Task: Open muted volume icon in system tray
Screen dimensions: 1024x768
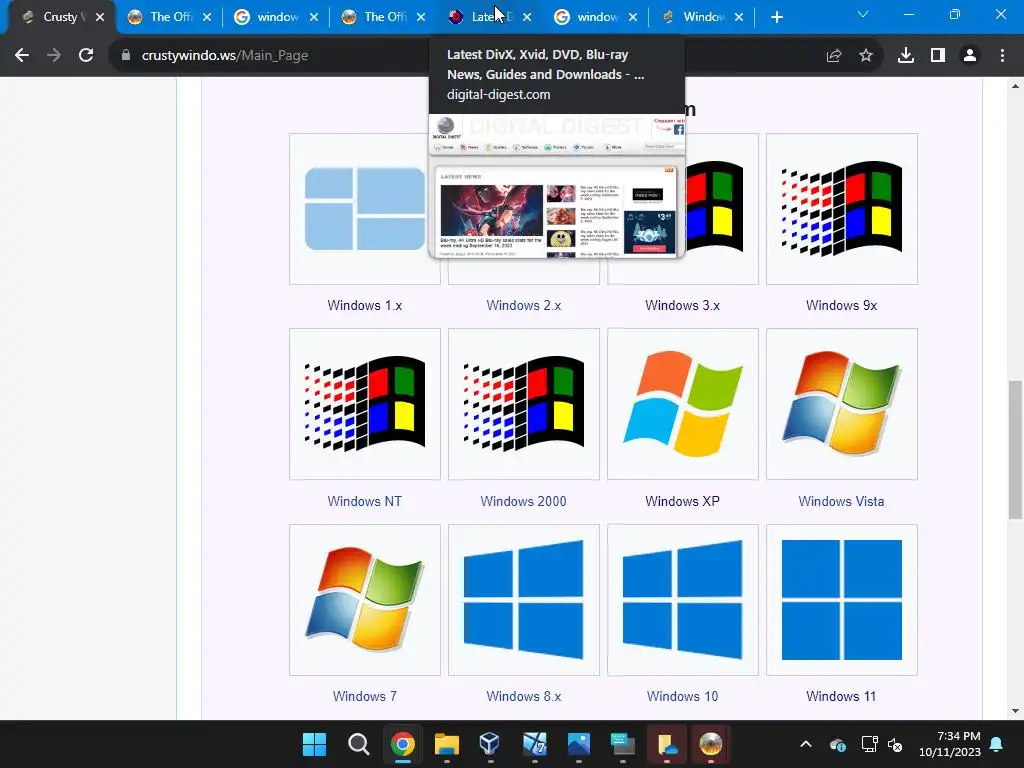Action: click(x=895, y=744)
